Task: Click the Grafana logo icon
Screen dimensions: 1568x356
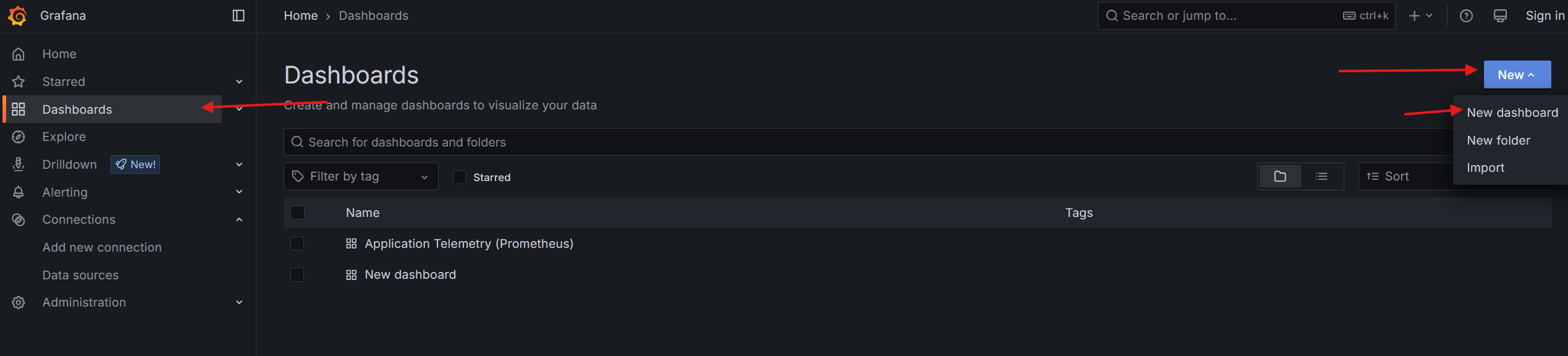Action: pyautogui.click(x=17, y=15)
